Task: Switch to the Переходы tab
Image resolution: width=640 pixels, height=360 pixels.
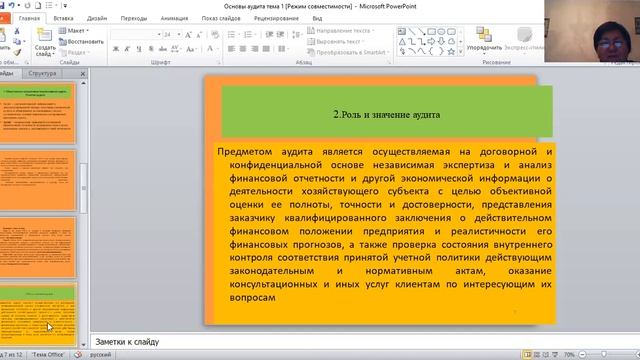Action: click(133, 18)
